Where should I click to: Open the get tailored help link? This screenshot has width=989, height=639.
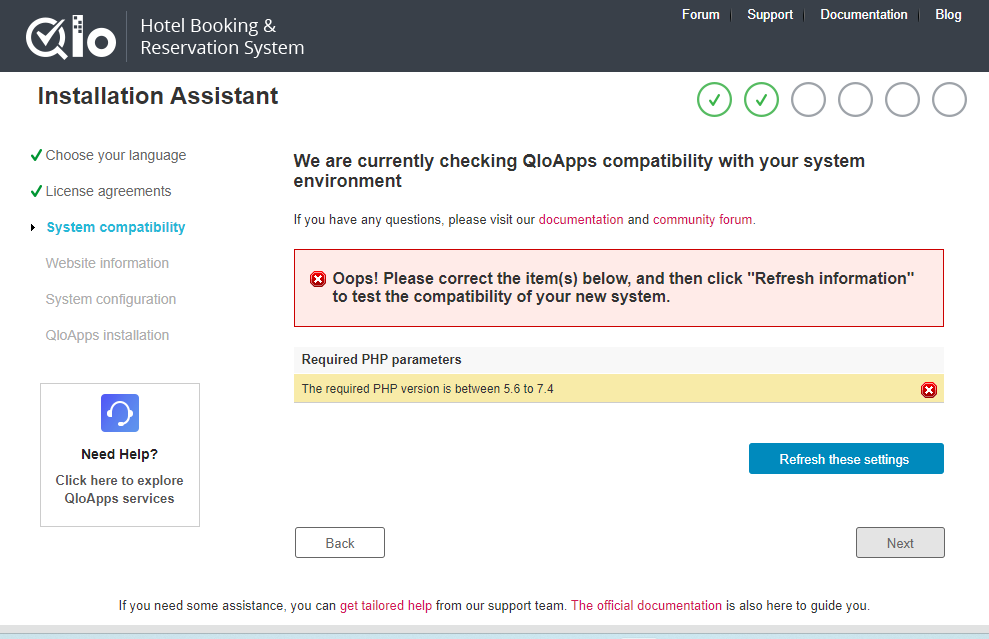pyautogui.click(x=386, y=606)
